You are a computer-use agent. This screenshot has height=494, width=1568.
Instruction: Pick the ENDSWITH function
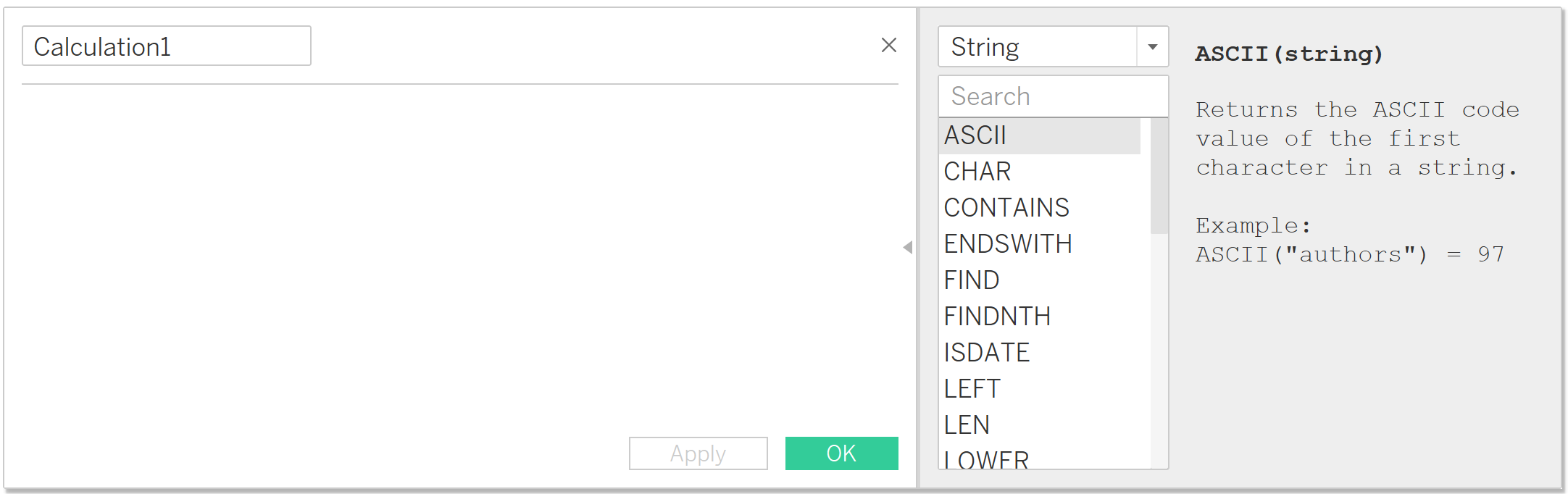[1008, 244]
